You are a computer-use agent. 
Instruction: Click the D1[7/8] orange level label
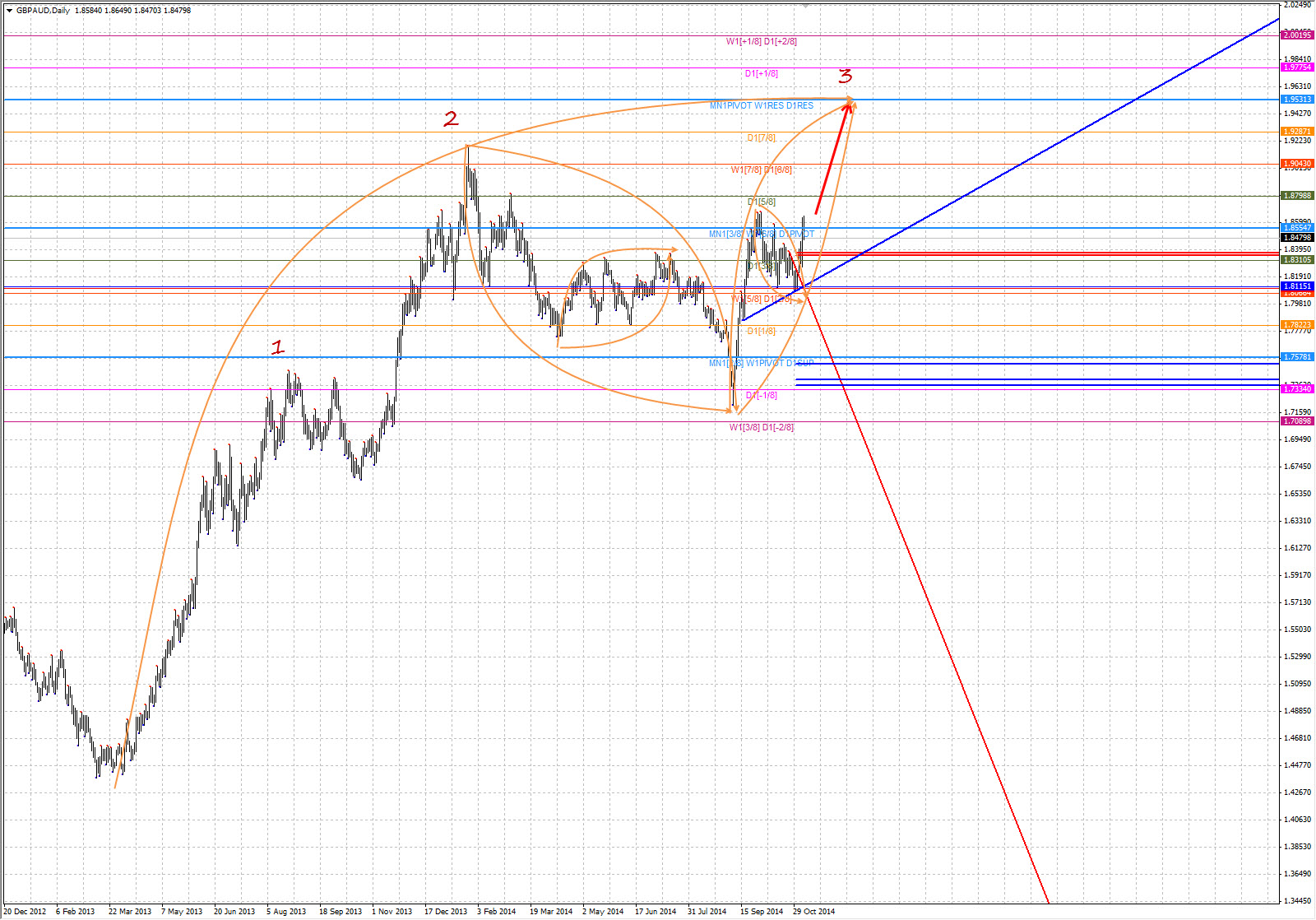point(761,138)
